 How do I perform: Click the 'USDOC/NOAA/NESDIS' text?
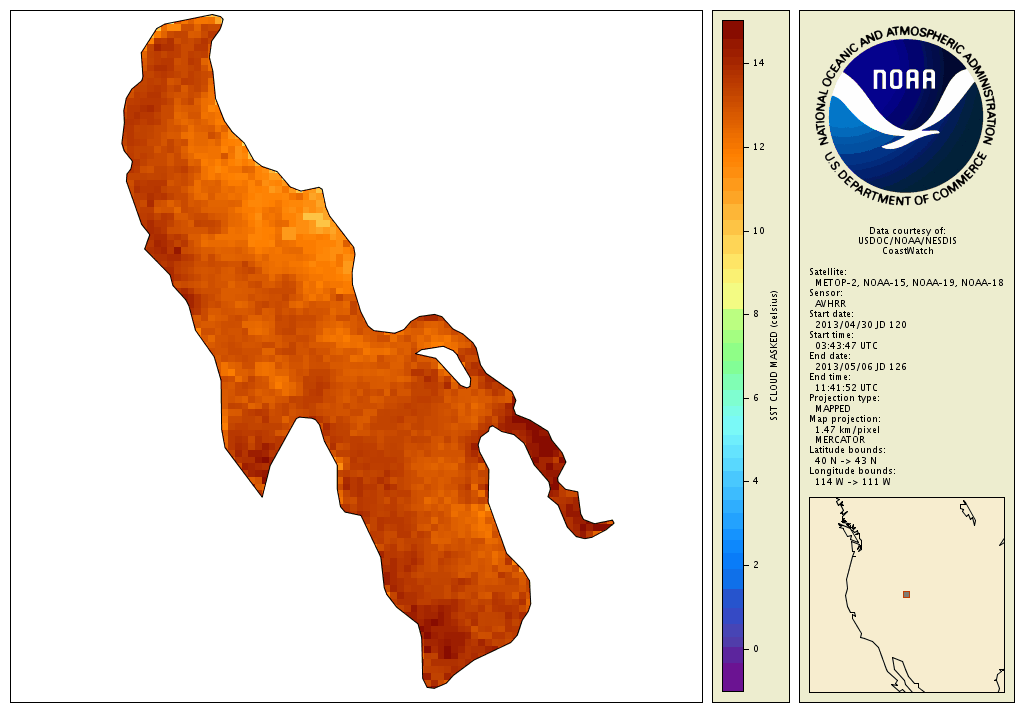[x=907, y=240]
